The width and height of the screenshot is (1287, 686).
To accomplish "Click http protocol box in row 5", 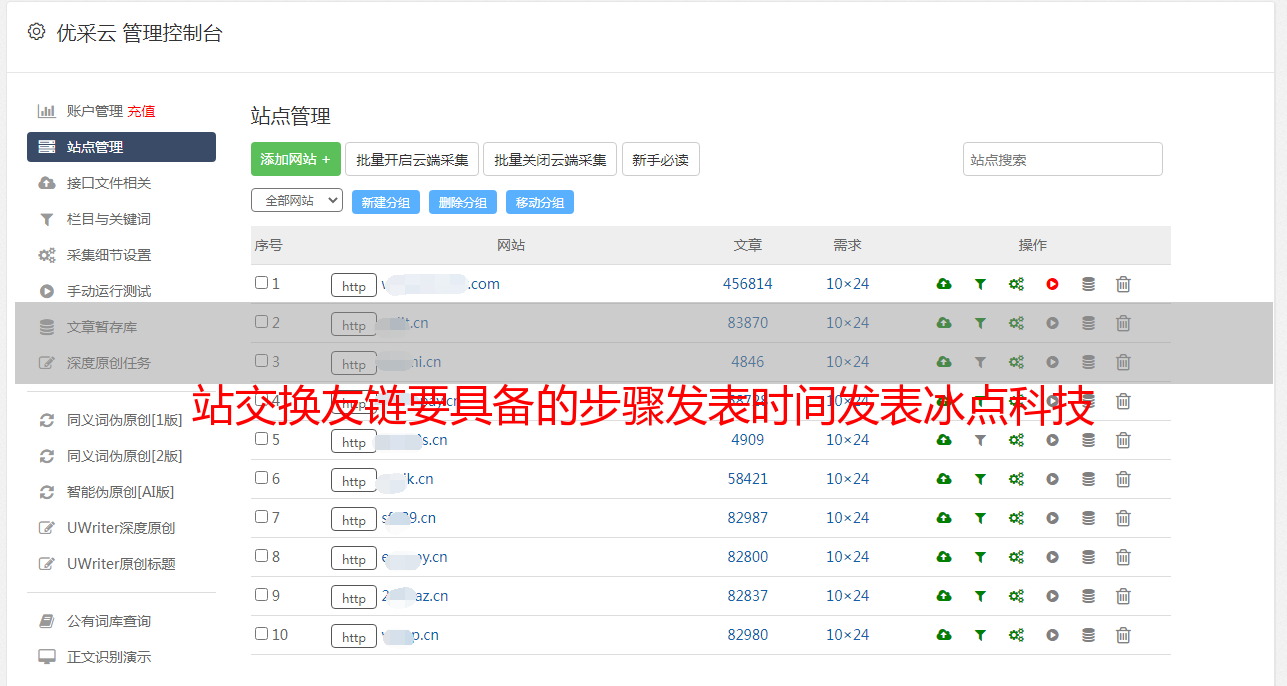I will coord(354,442).
